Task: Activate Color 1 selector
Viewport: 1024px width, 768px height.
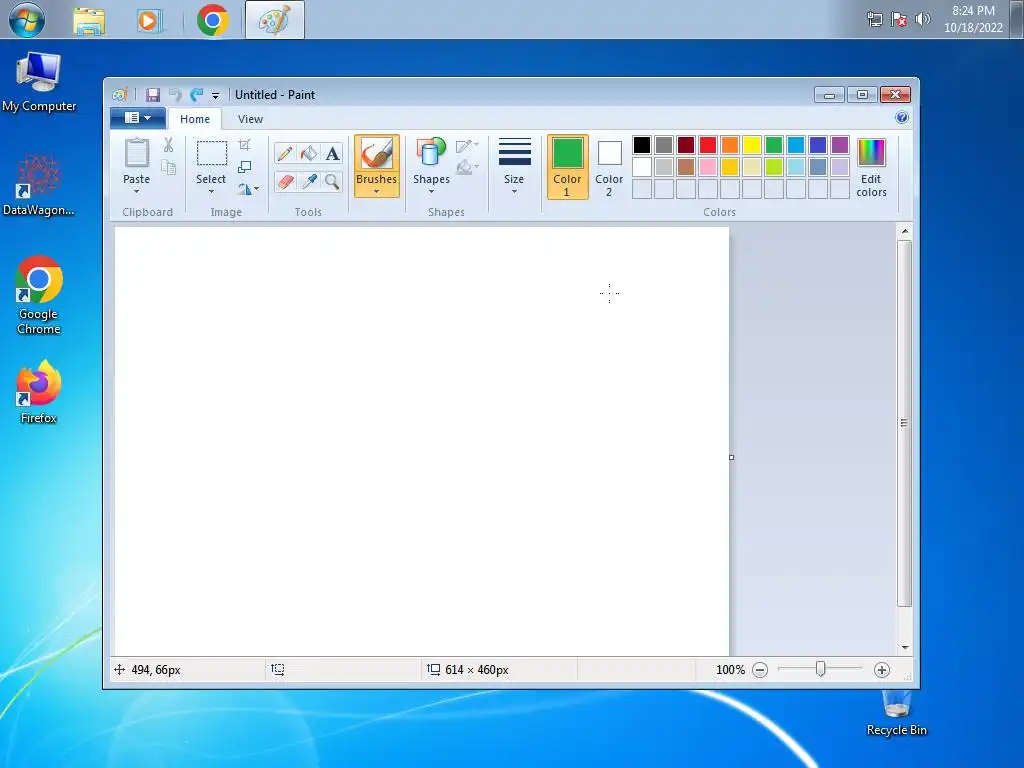Action: tap(567, 167)
